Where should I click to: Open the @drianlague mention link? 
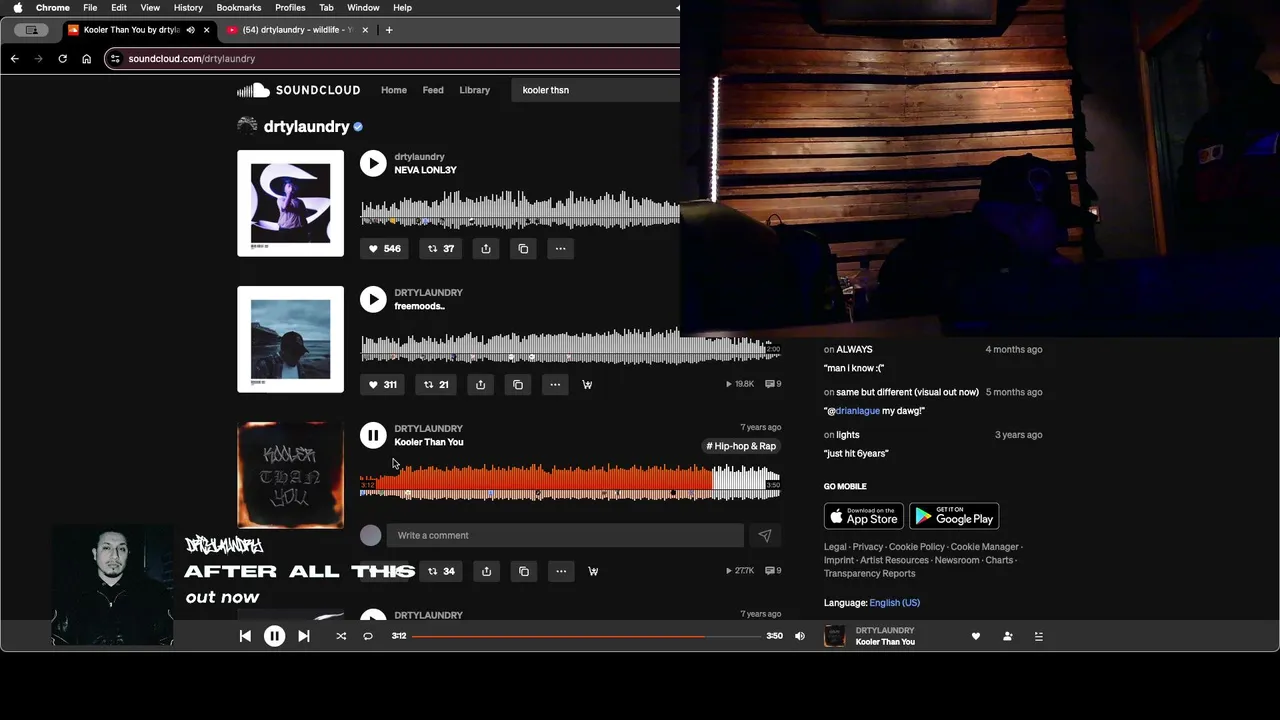coord(858,411)
